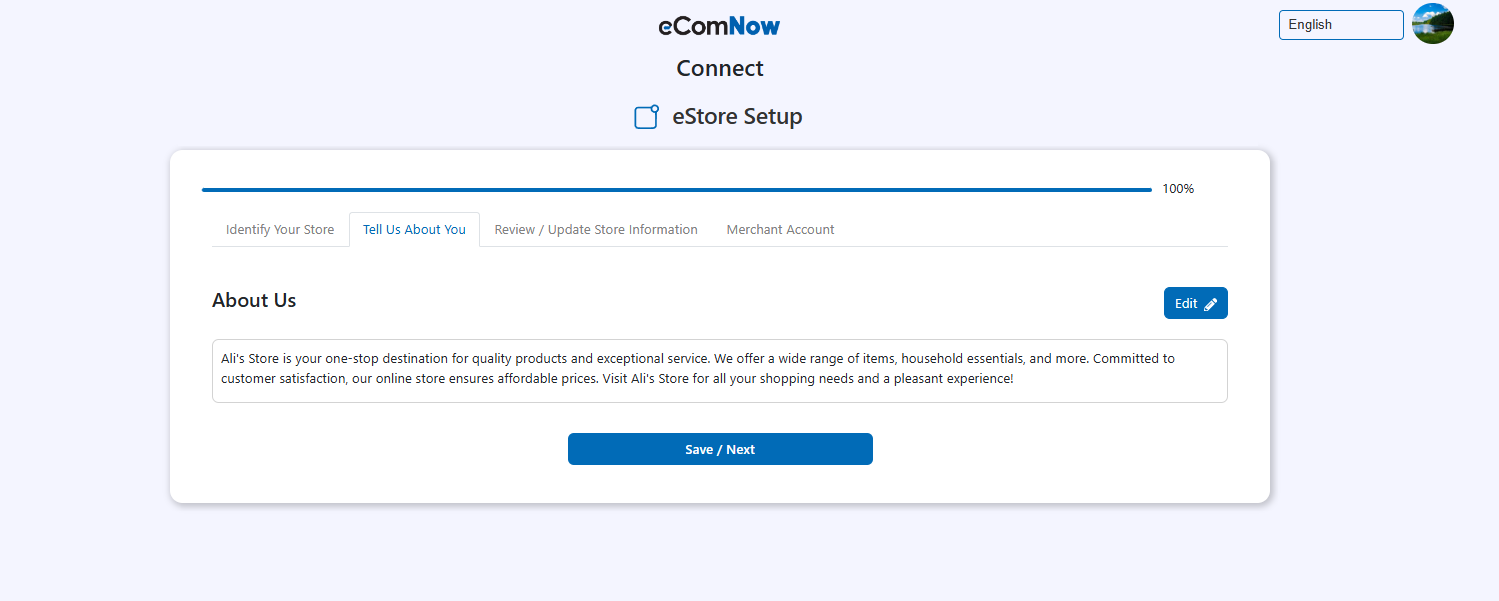
Task: Click the About Us section heading
Action: point(254,300)
